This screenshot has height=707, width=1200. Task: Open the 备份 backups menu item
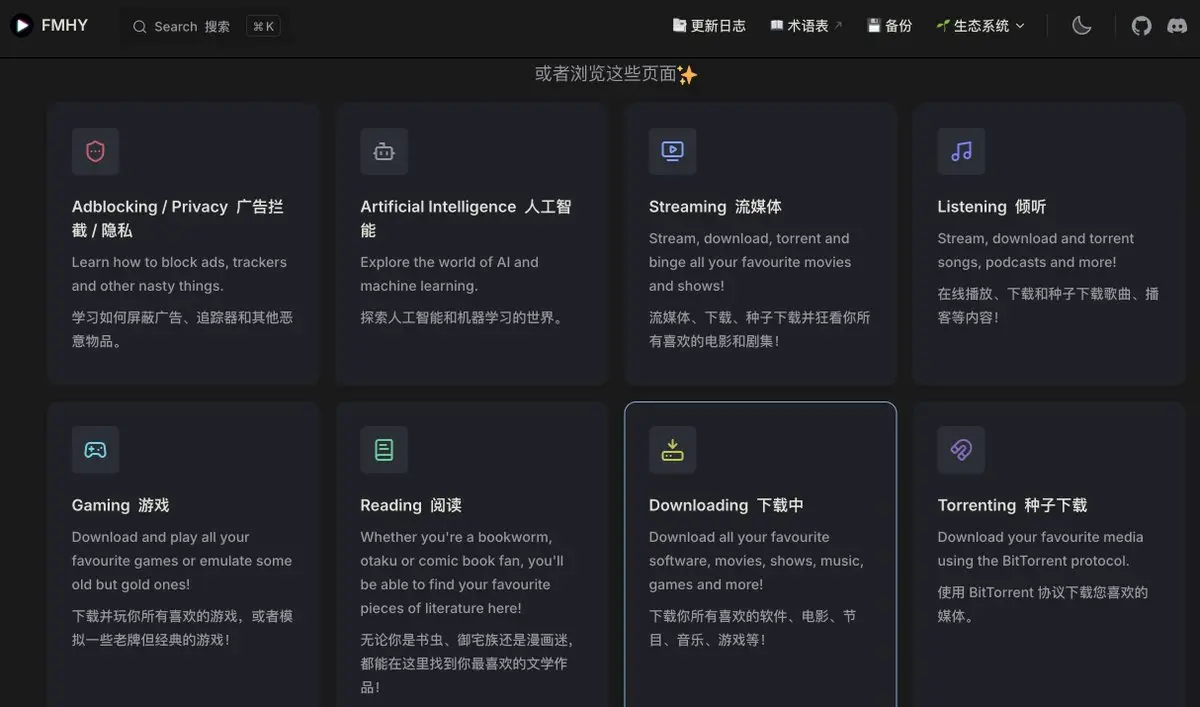point(889,26)
